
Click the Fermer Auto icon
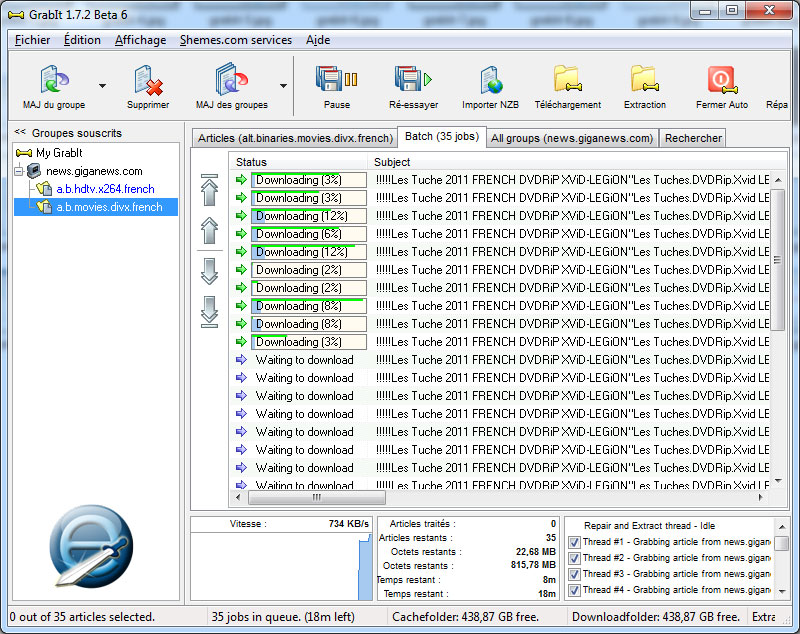(x=722, y=80)
